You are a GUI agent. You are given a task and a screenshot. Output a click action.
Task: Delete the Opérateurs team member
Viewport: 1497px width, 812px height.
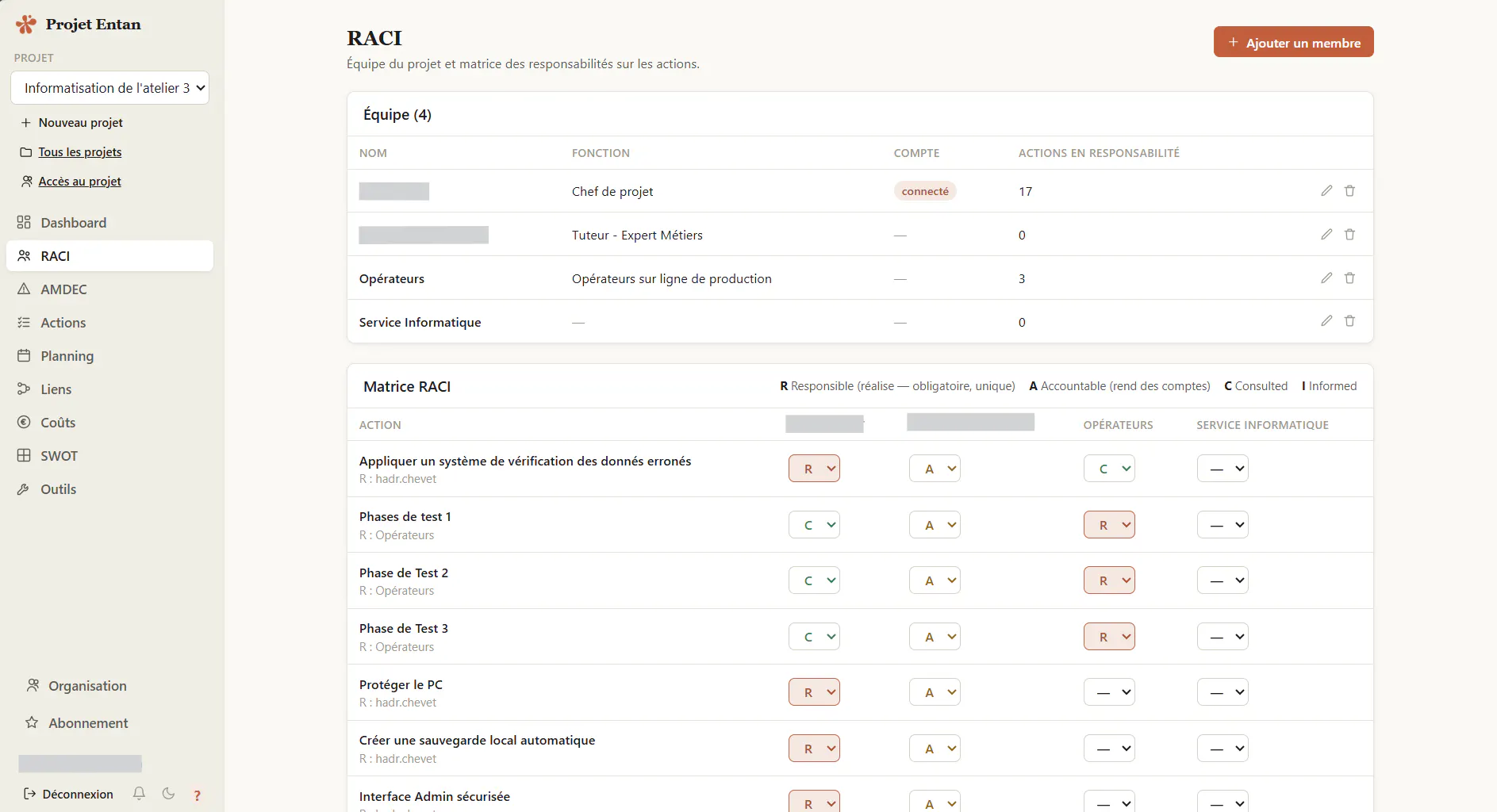click(x=1349, y=278)
